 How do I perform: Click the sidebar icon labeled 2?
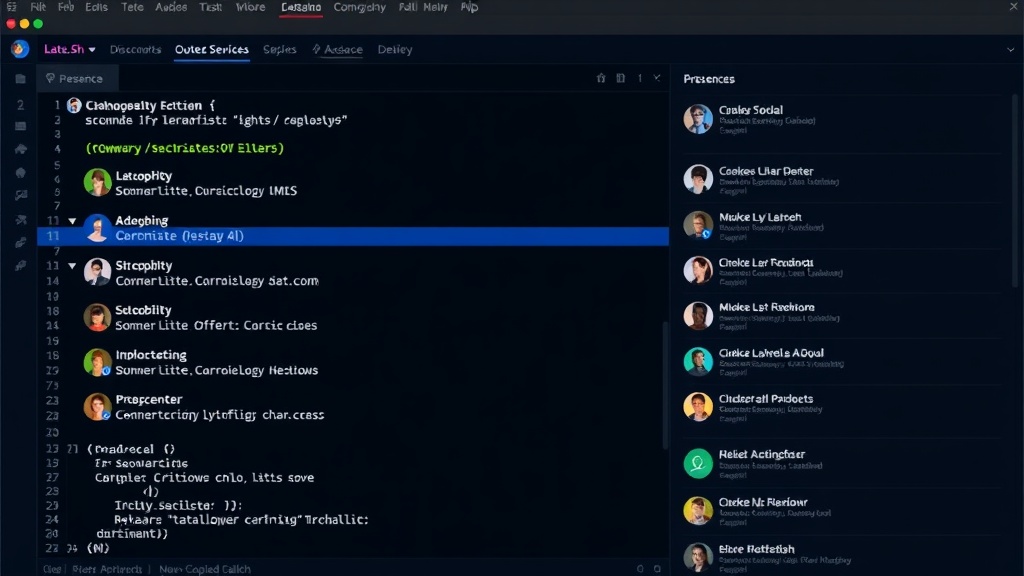20,104
